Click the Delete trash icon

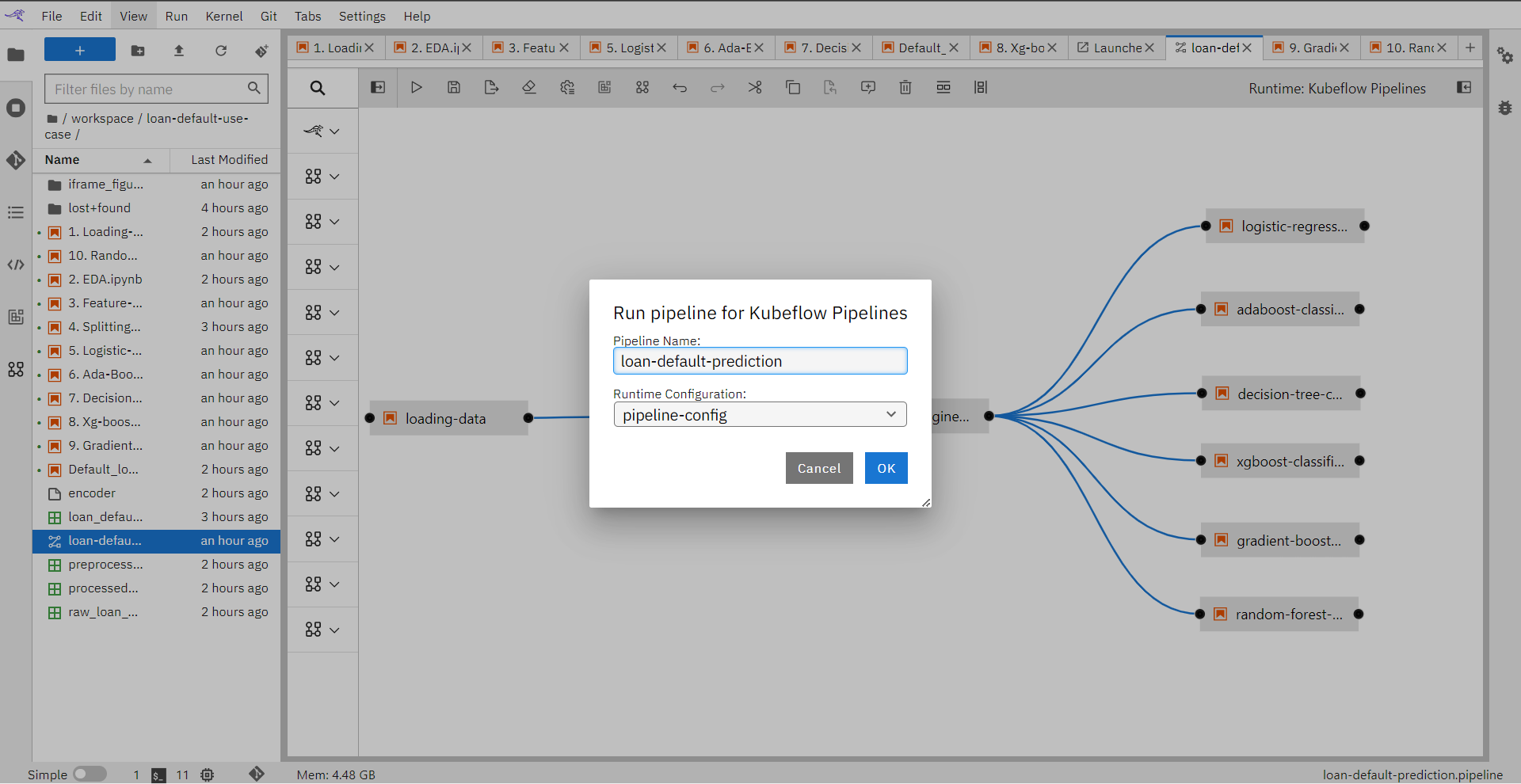coord(905,88)
